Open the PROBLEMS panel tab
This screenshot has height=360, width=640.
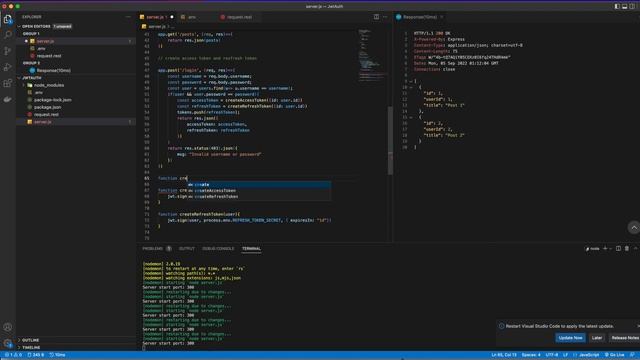[153, 249]
